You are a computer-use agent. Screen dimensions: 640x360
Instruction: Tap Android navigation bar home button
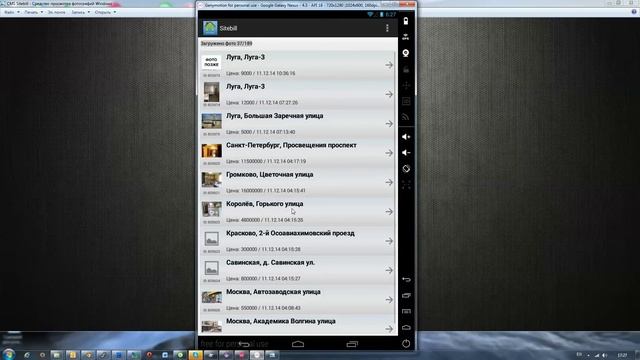(x=298, y=344)
